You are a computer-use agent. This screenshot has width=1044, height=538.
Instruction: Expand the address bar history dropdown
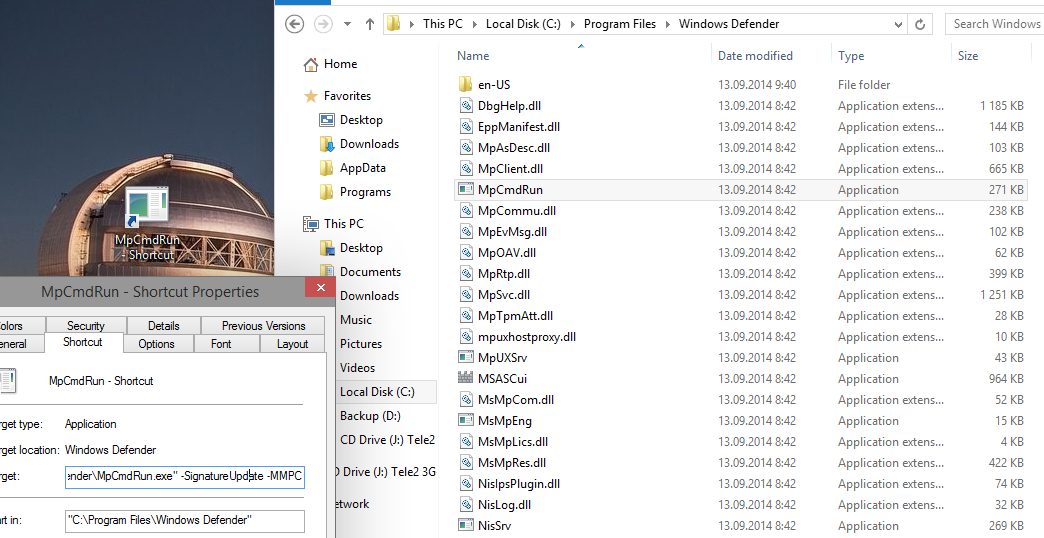coord(898,24)
